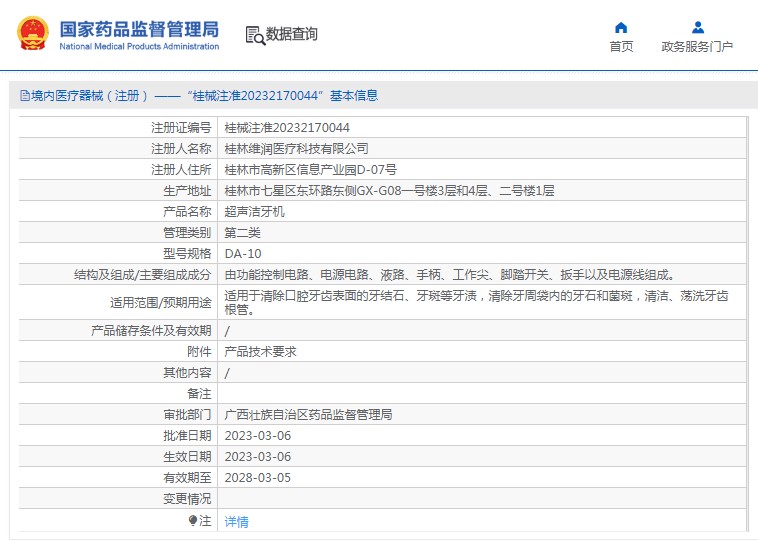Click the lightbulb icon beside 注

pos(193,520)
